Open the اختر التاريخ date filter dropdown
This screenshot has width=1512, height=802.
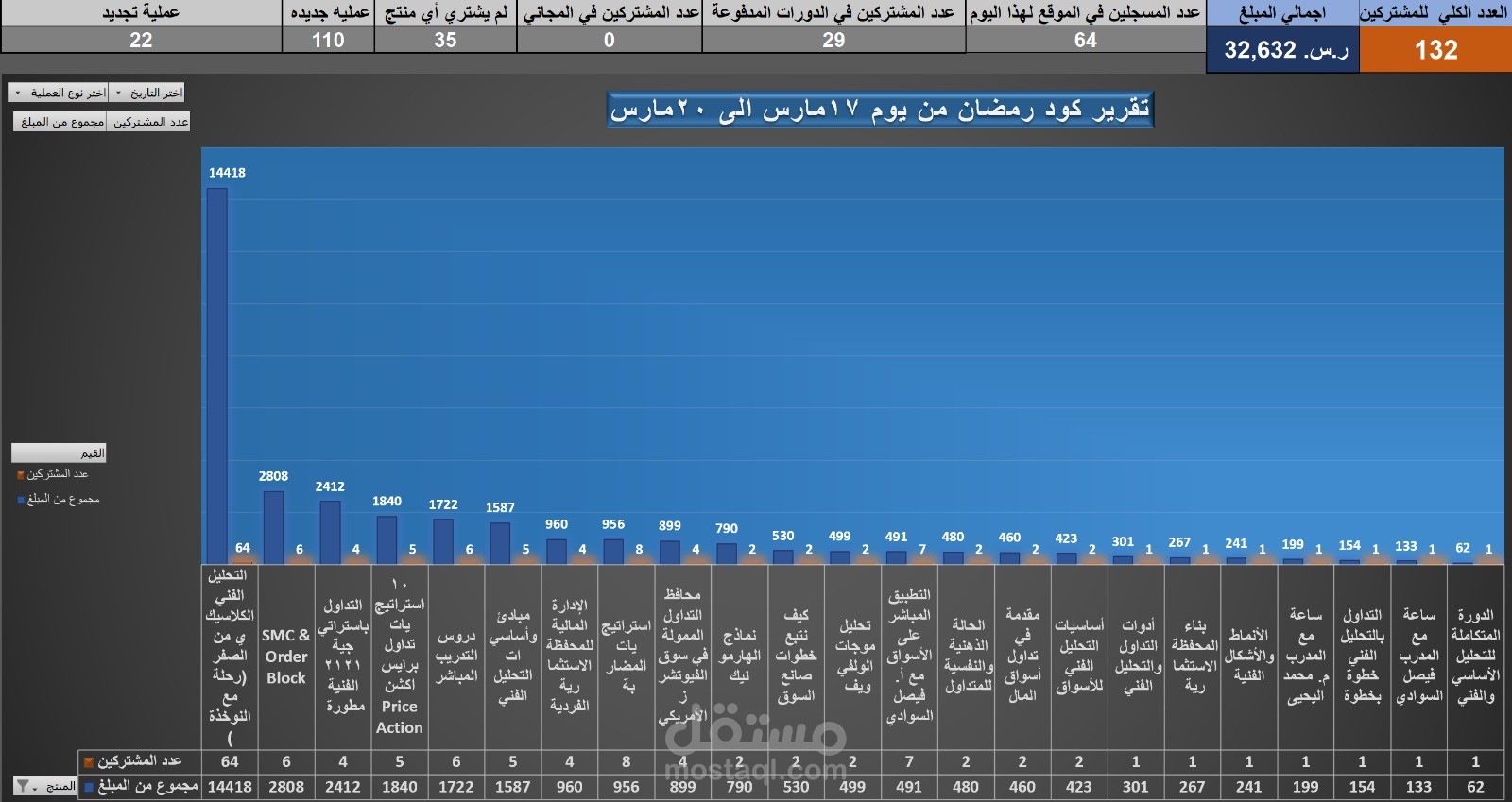click(146, 93)
